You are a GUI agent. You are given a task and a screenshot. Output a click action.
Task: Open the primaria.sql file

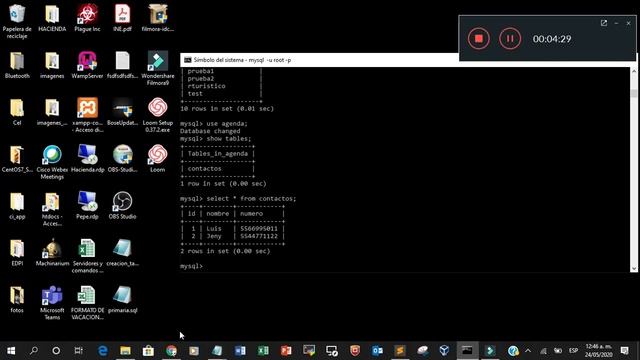point(122,300)
